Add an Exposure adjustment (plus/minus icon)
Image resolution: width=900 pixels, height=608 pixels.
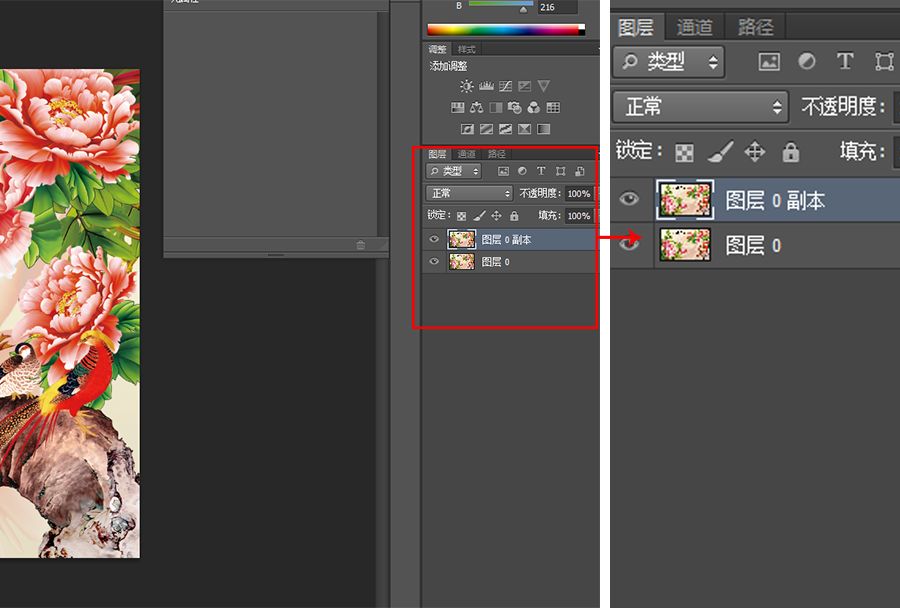pyautogui.click(x=525, y=86)
